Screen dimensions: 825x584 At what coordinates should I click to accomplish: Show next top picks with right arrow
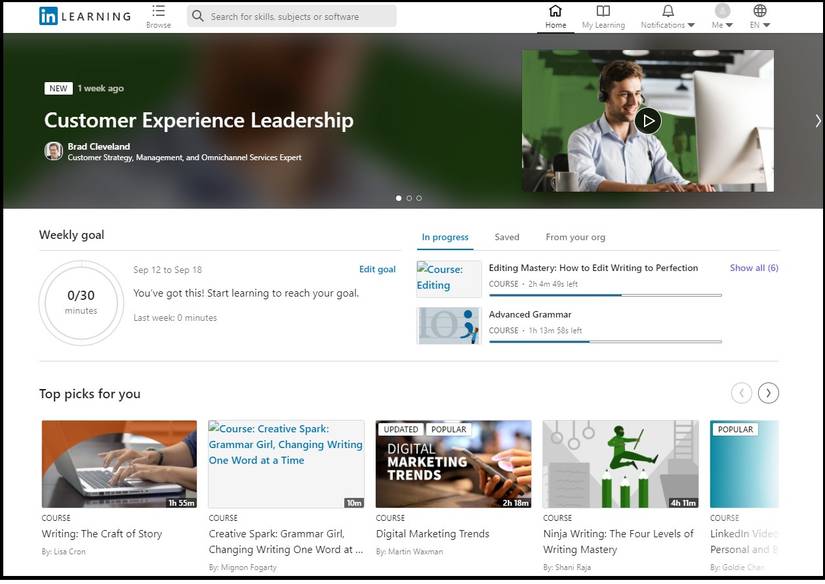point(768,393)
